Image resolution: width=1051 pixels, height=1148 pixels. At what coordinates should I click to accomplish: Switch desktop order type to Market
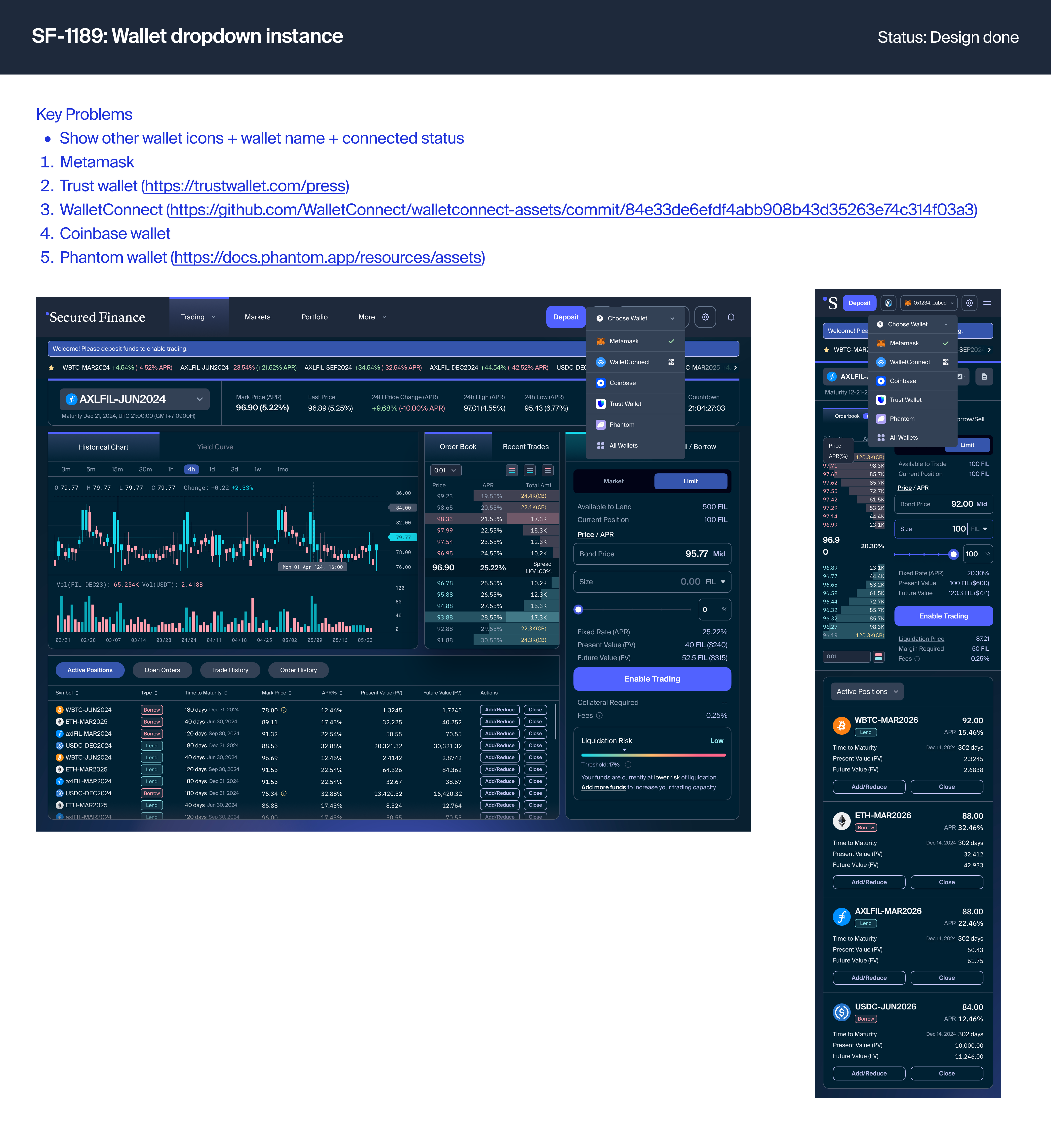pos(613,481)
